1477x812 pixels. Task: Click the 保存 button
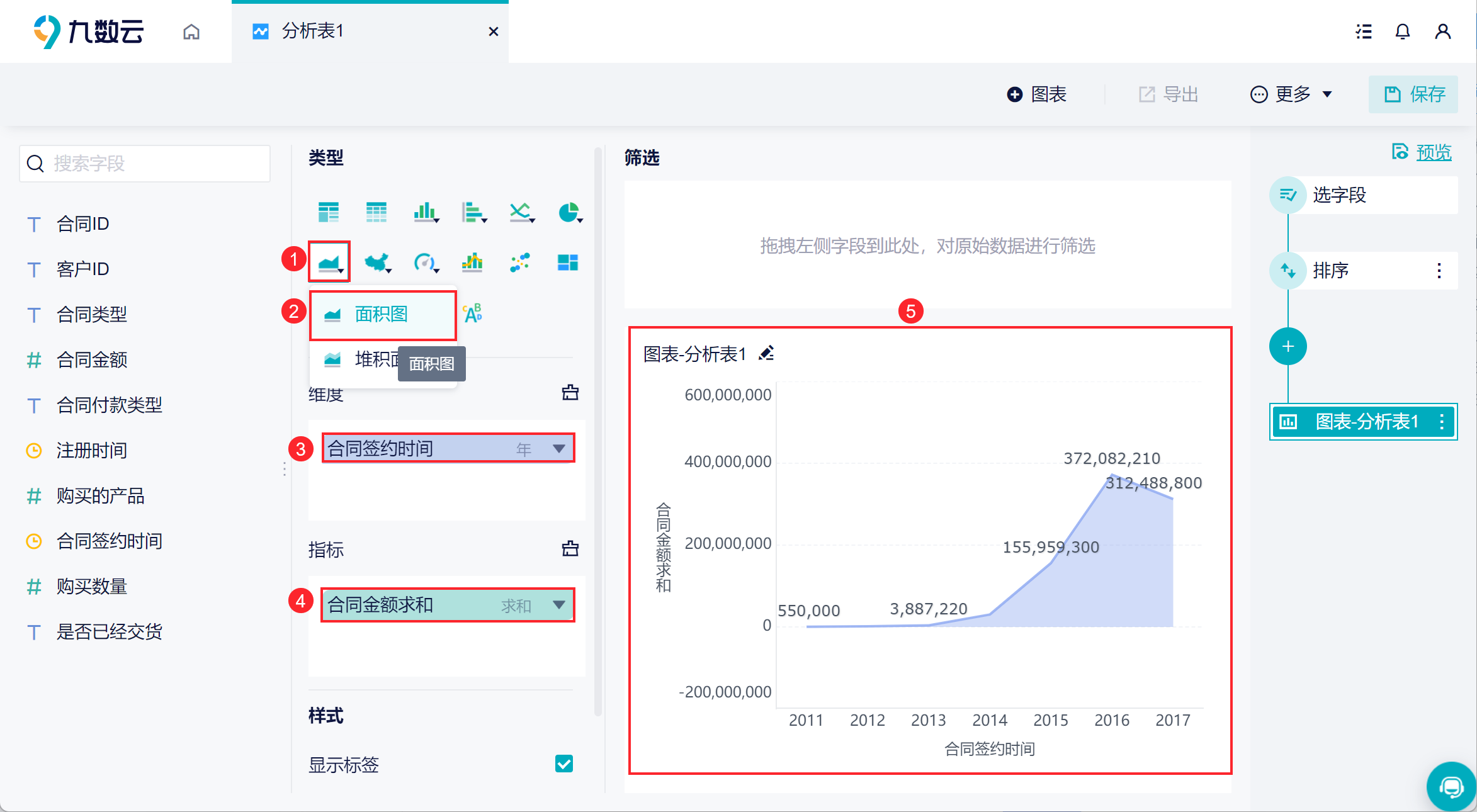coord(1413,94)
